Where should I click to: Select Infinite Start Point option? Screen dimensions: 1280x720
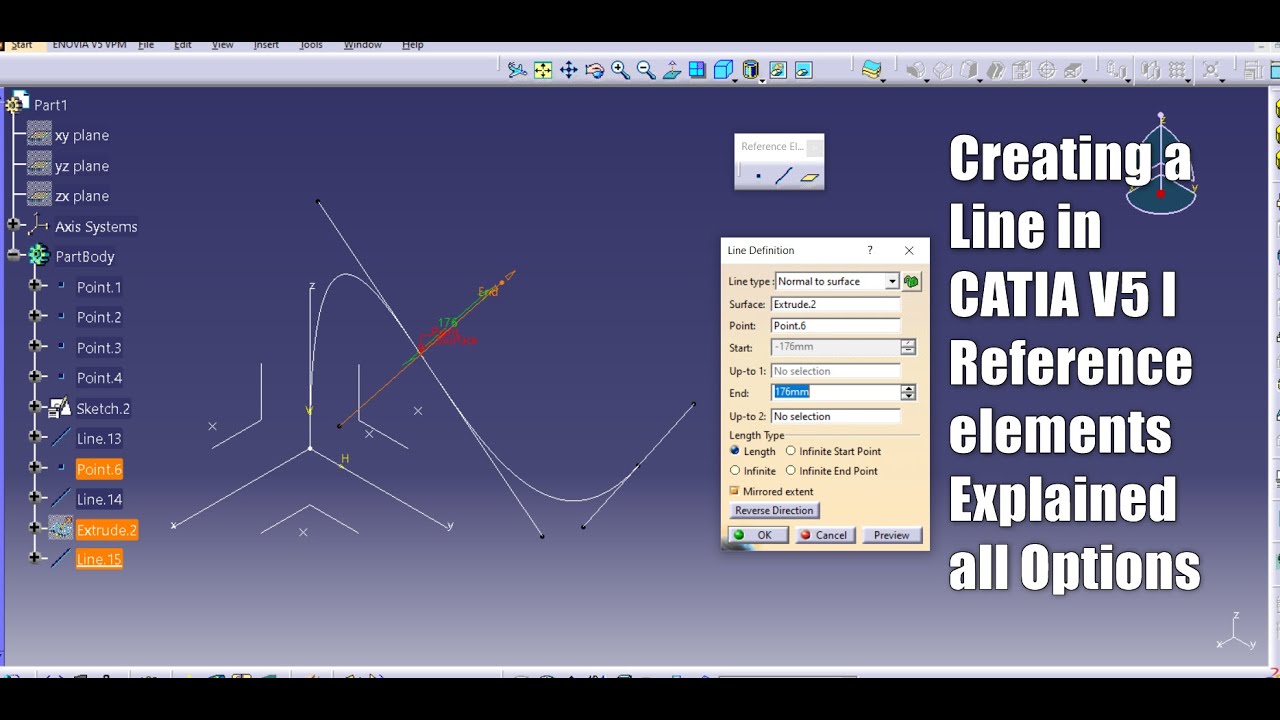pos(791,451)
